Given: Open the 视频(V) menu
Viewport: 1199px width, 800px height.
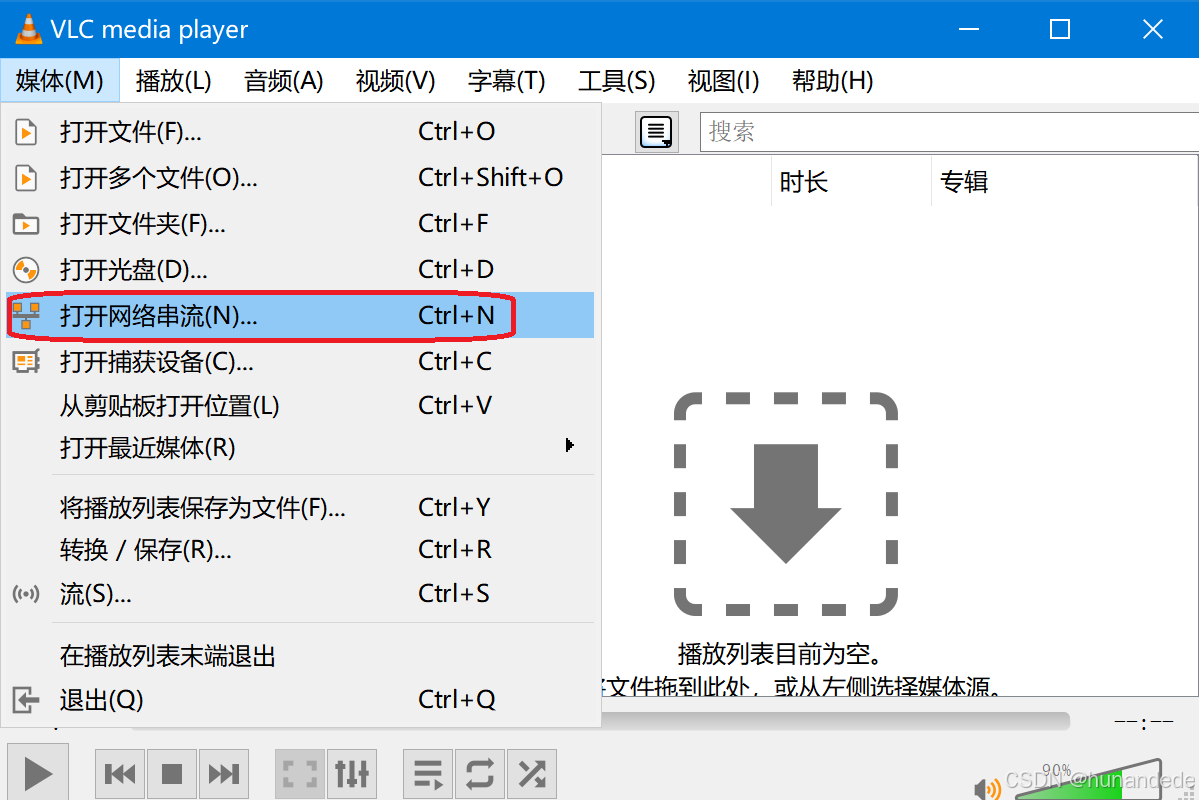Looking at the screenshot, I should click(395, 80).
